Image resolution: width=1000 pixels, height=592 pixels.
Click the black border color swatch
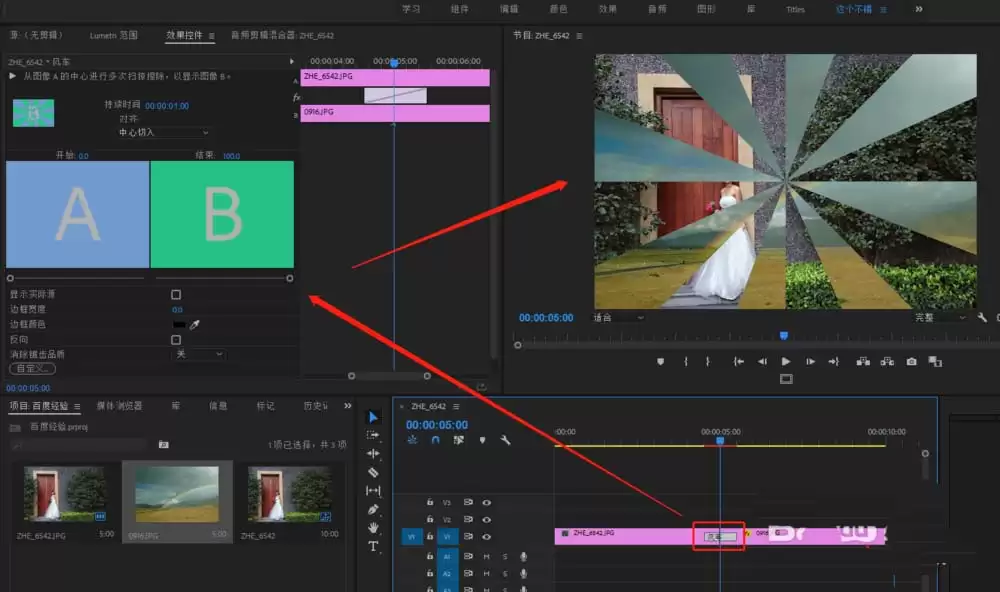pyautogui.click(x=180, y=325)
